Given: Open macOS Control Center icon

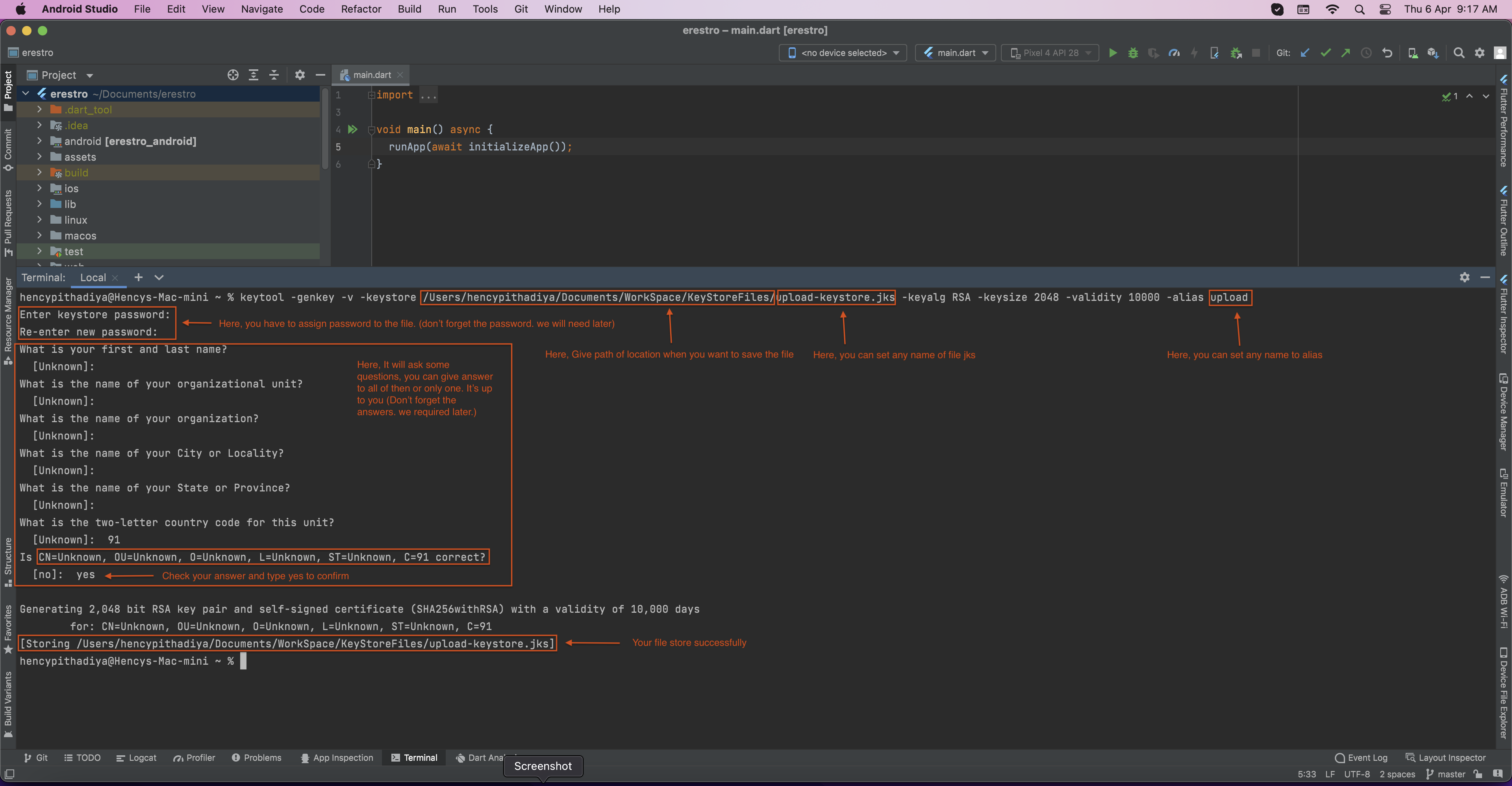Looking at the screenshot, I should coord(1385,9).
